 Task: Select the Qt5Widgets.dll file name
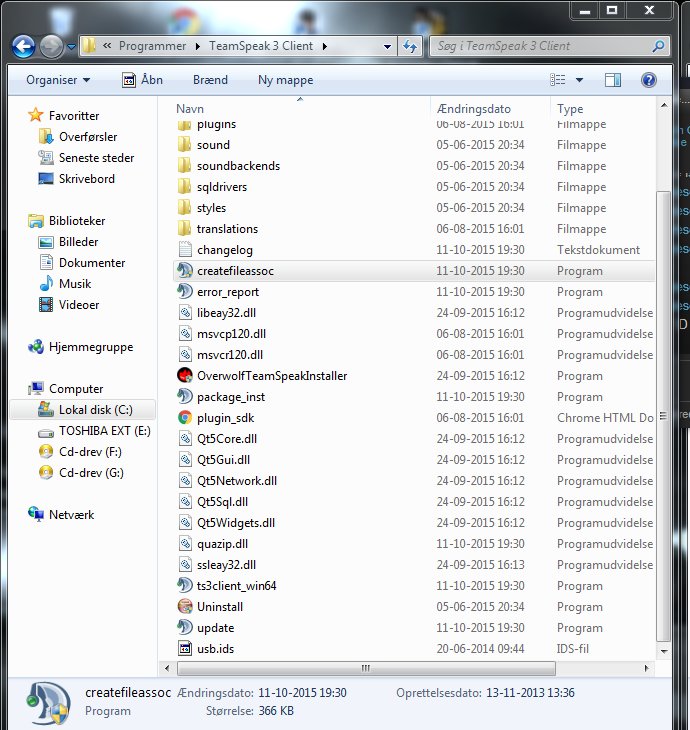[x=236, y=523]
